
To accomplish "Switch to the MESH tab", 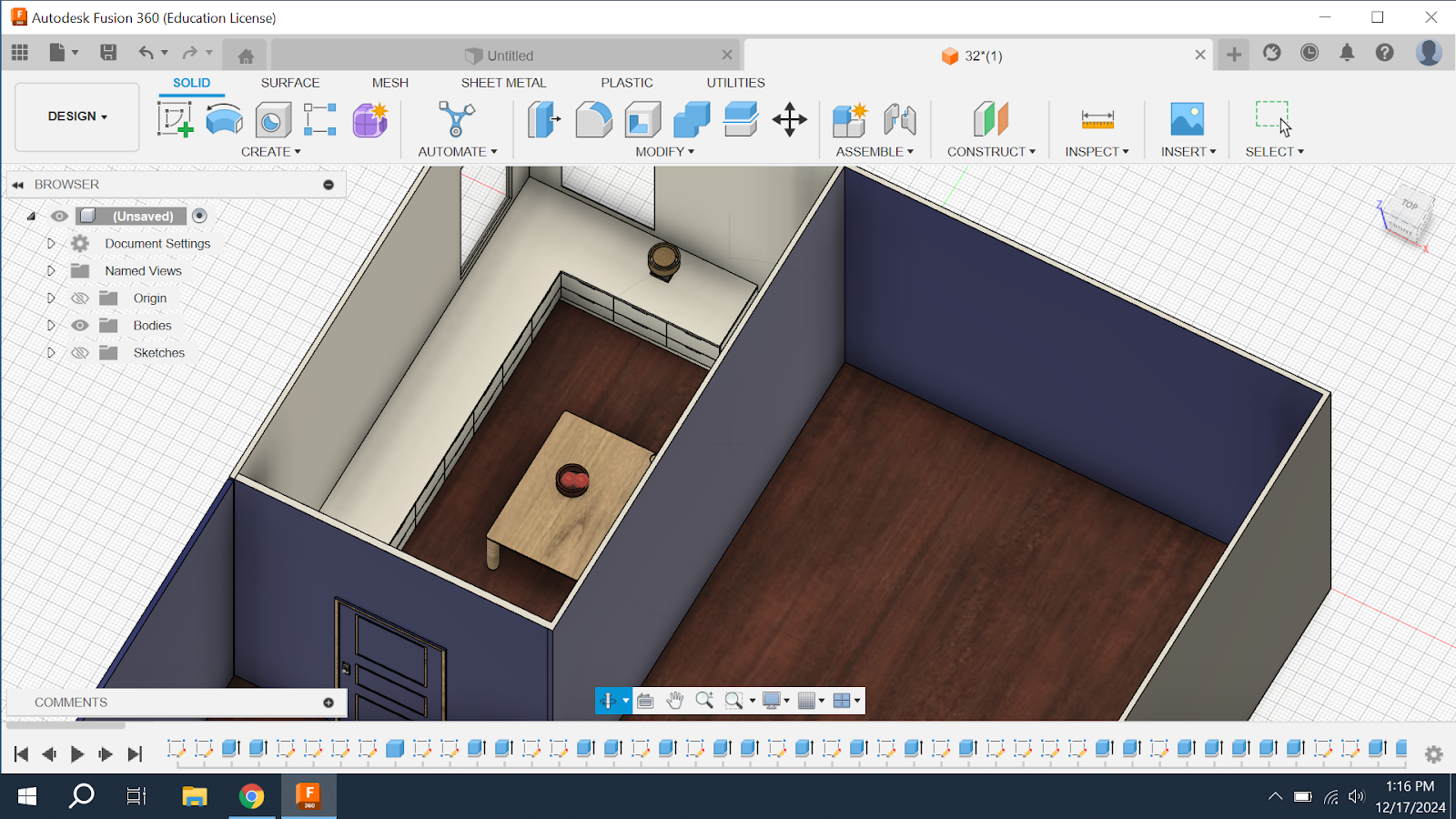I will 390,83.
